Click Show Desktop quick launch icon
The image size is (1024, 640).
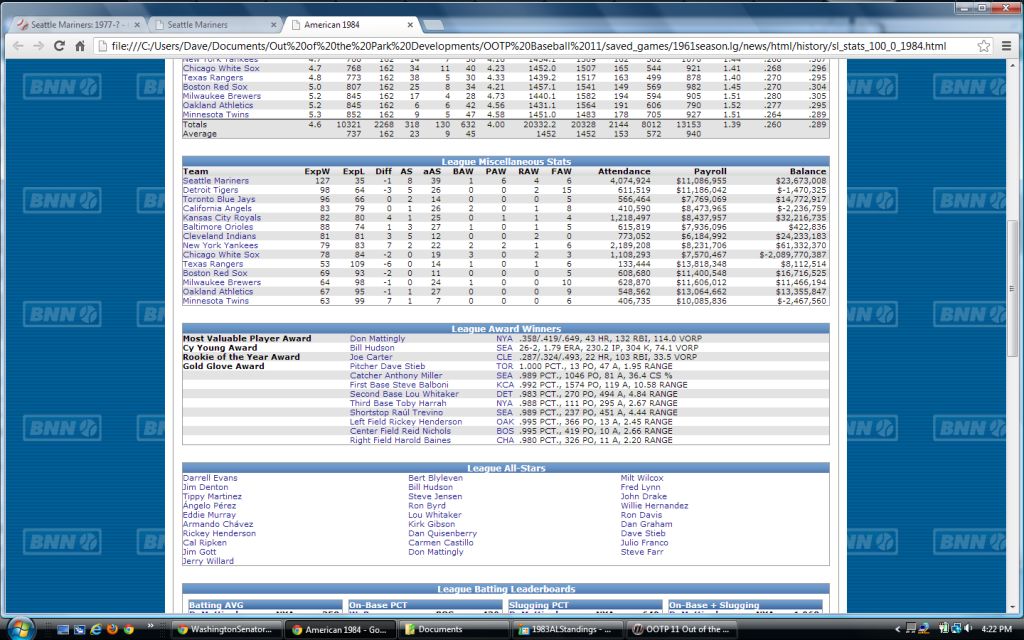63,630
